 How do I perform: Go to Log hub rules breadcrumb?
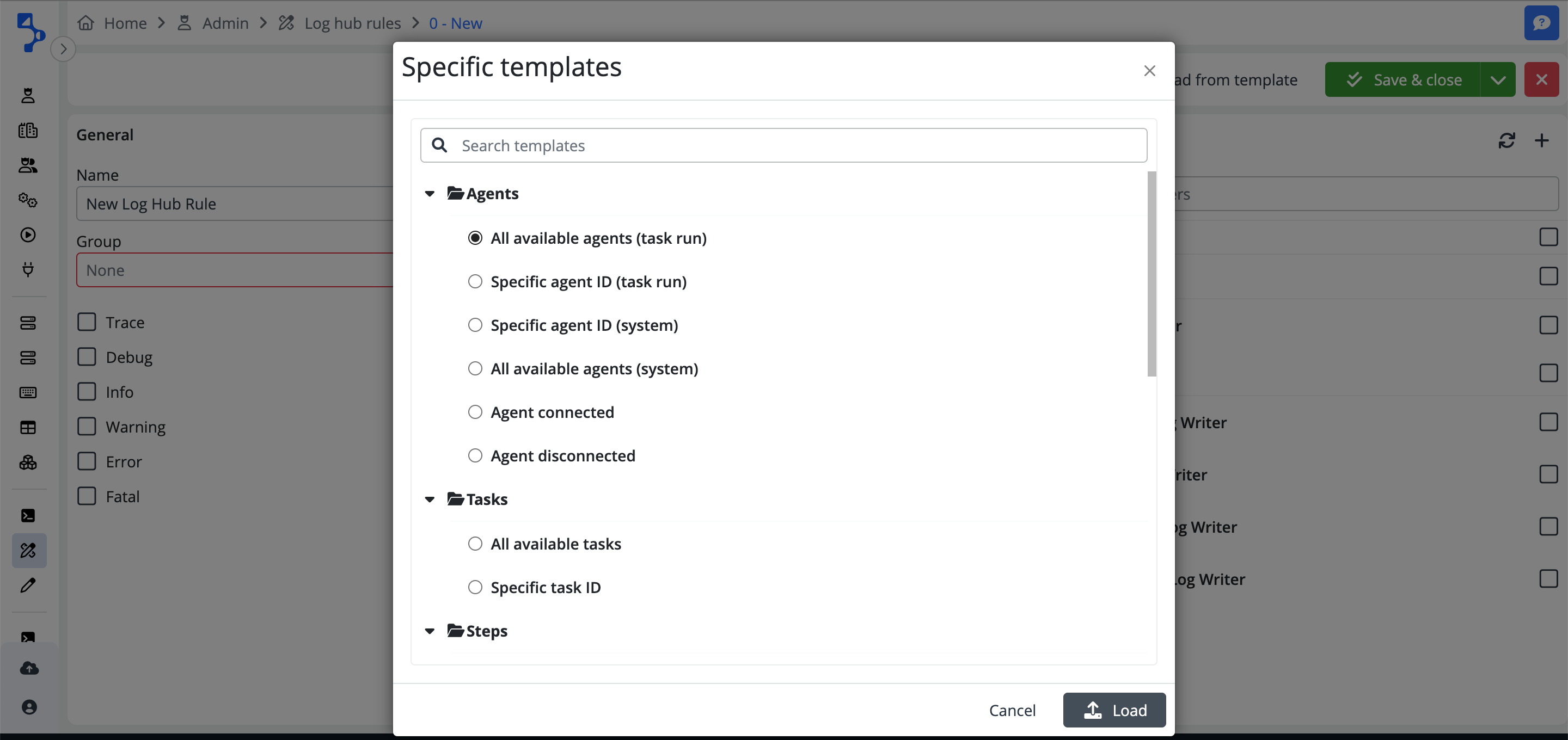352,23
